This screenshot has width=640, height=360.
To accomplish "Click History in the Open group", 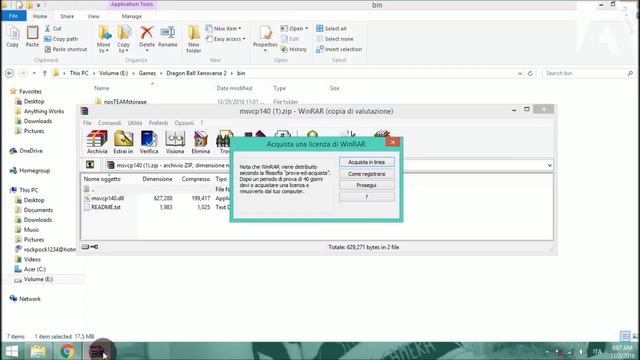I will [294, 49].
